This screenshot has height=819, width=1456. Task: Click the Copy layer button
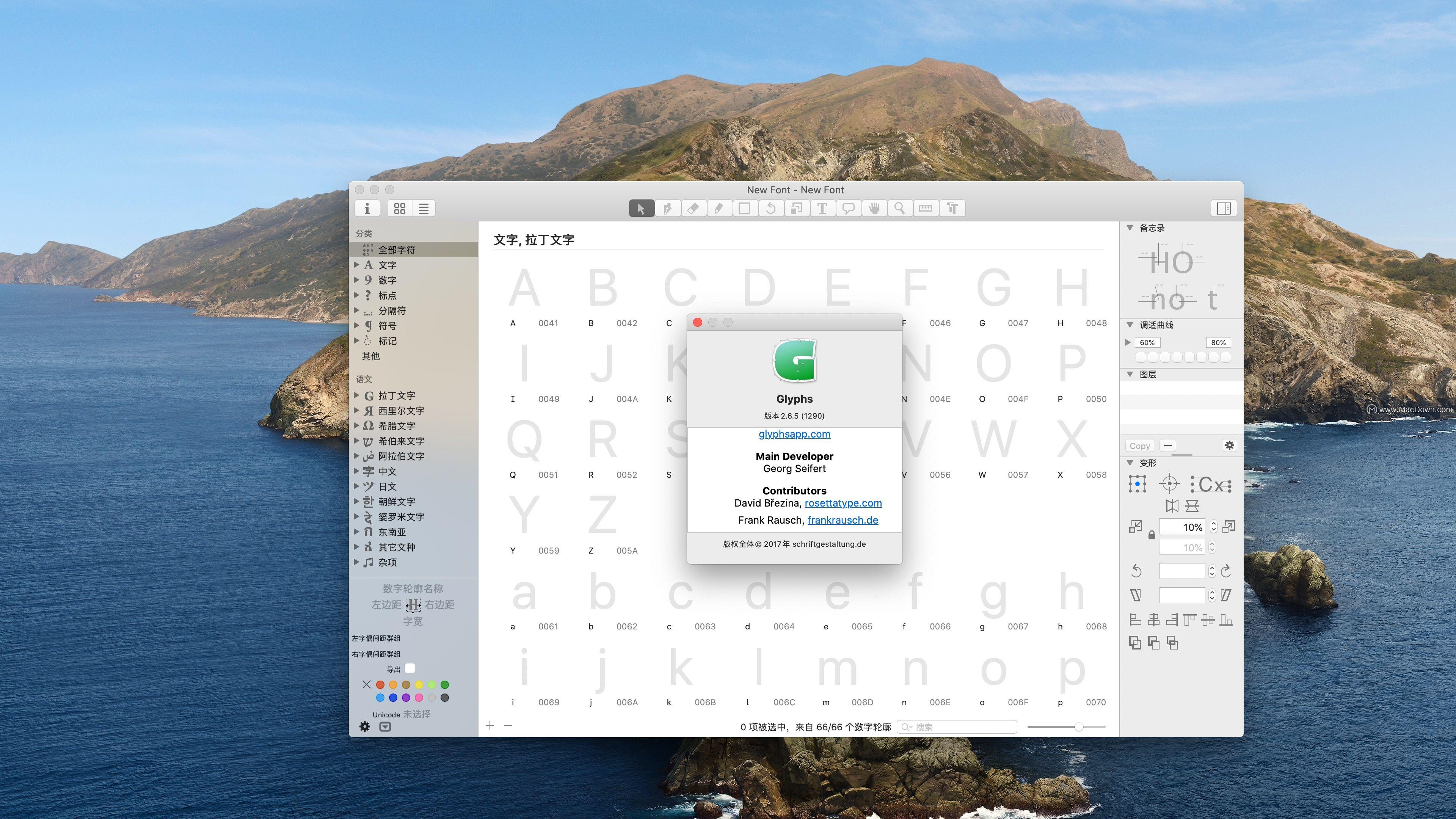click(1140, 446)
